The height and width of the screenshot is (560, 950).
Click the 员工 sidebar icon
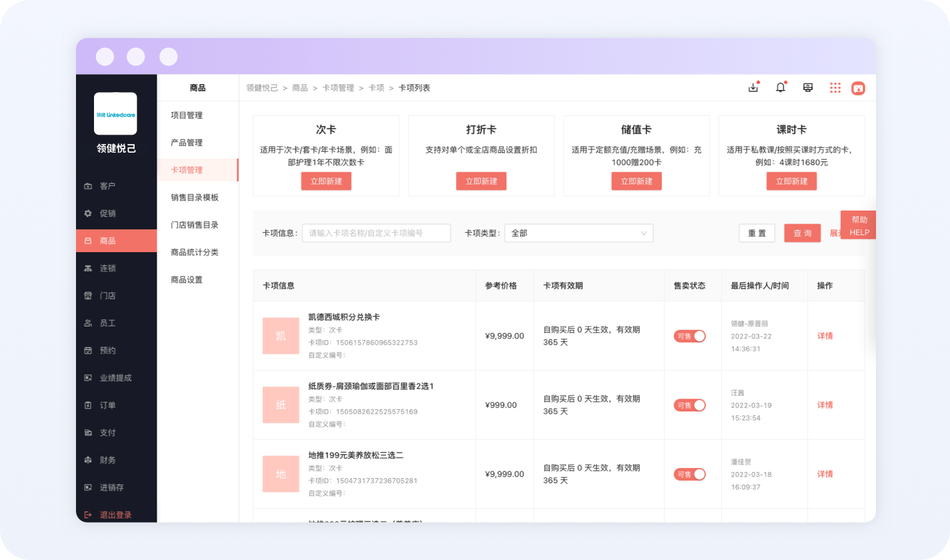(x=88, y=323)
